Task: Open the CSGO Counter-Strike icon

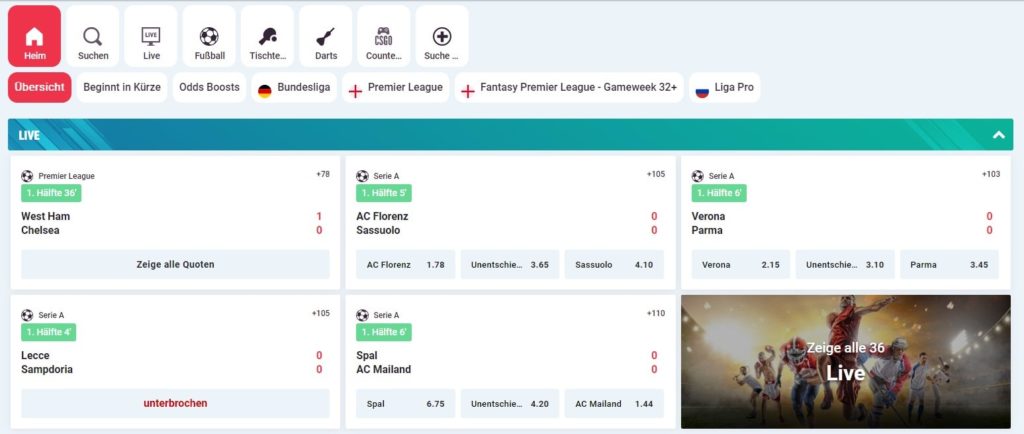Action: [x=384, y=36]
